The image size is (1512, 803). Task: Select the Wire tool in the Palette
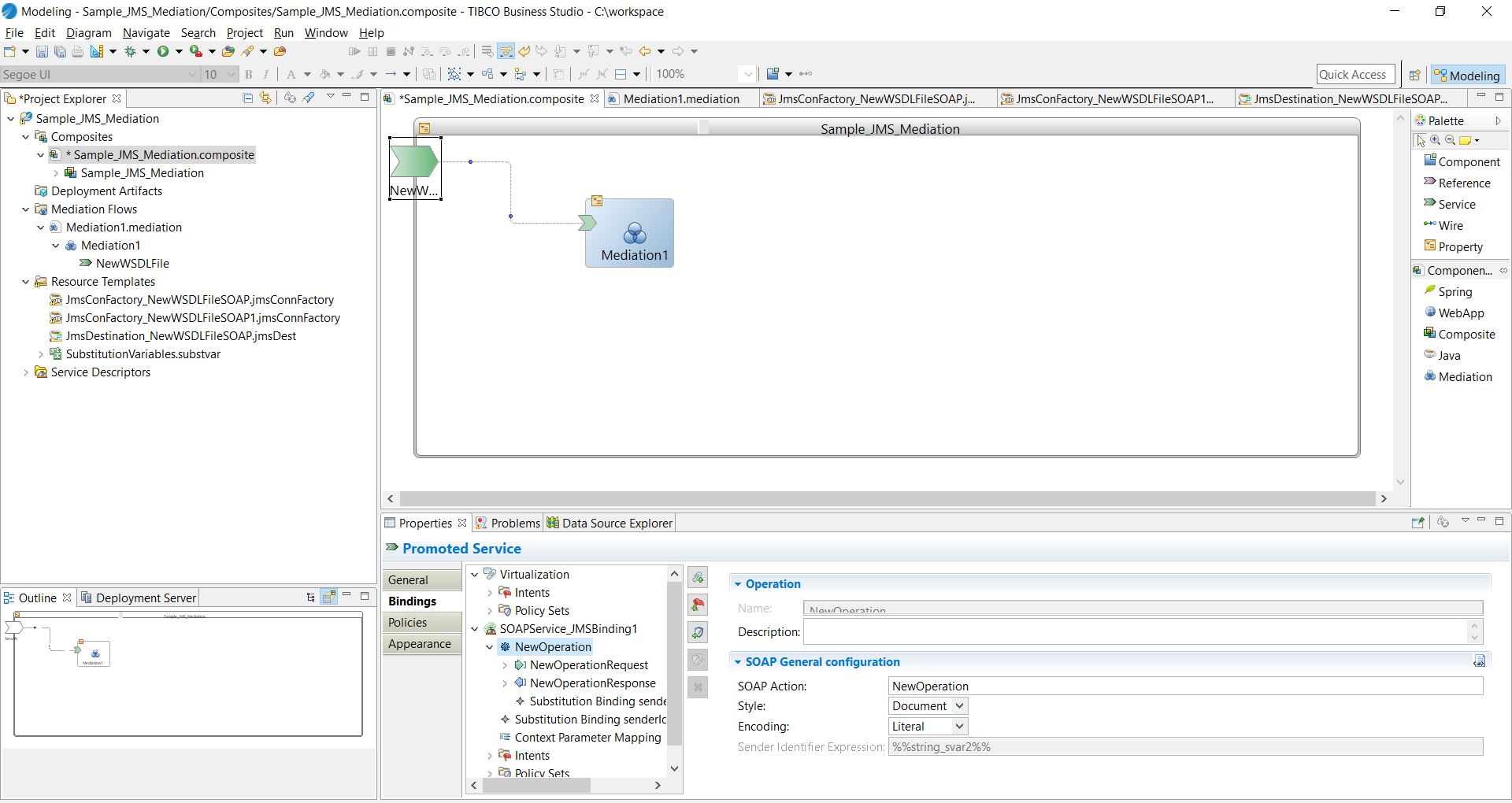pos(1450,225)
